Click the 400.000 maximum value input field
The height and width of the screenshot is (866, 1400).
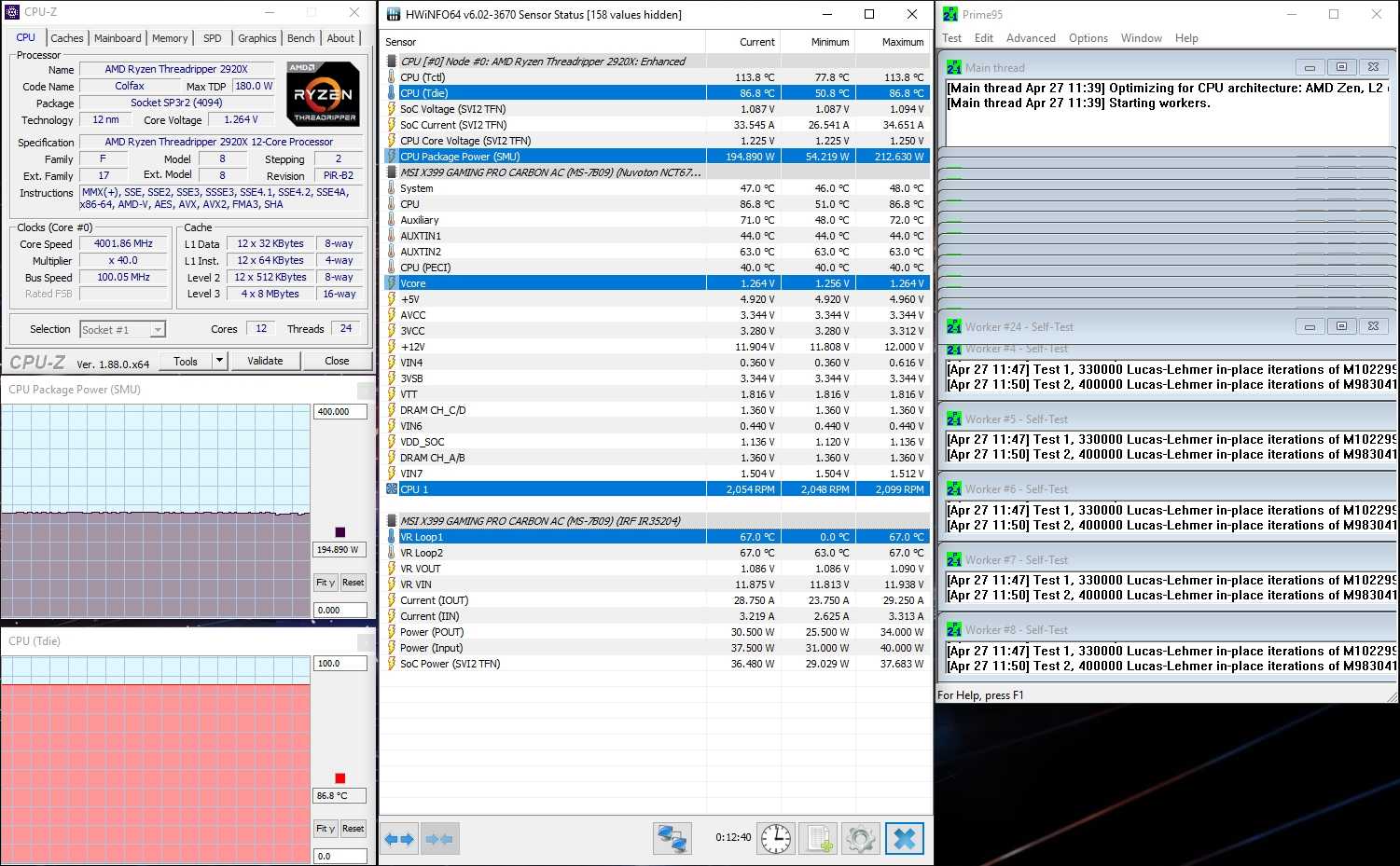point(340,411)
